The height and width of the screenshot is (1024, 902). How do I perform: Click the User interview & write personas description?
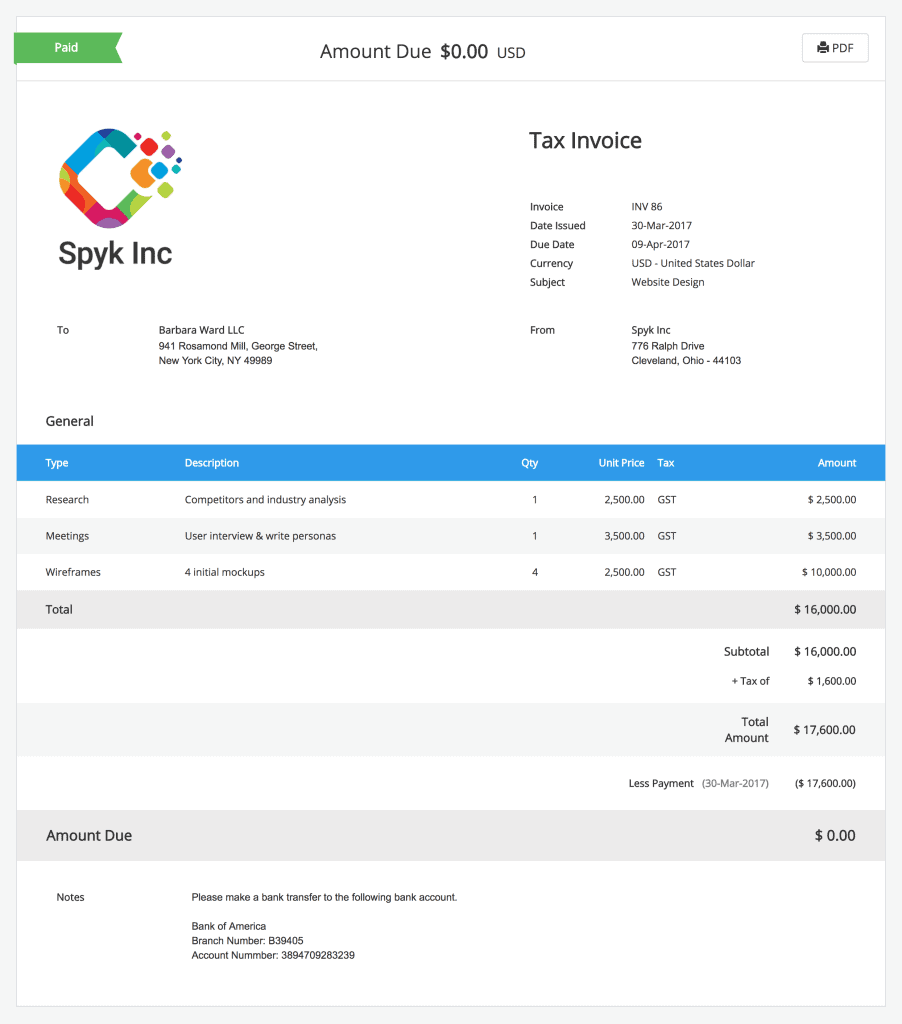coord(260,536)
